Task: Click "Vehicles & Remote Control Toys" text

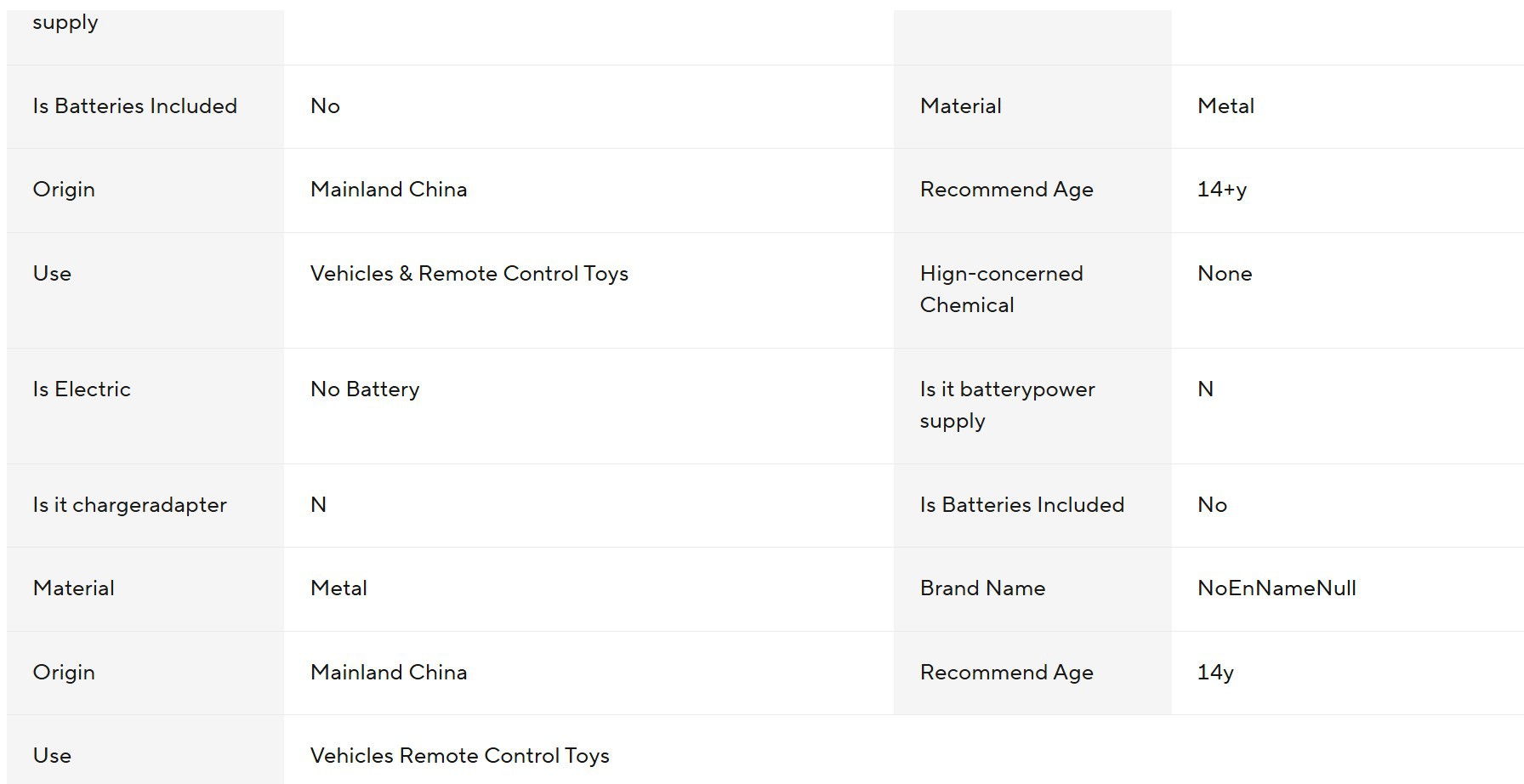Action: (x=469, y=274)
